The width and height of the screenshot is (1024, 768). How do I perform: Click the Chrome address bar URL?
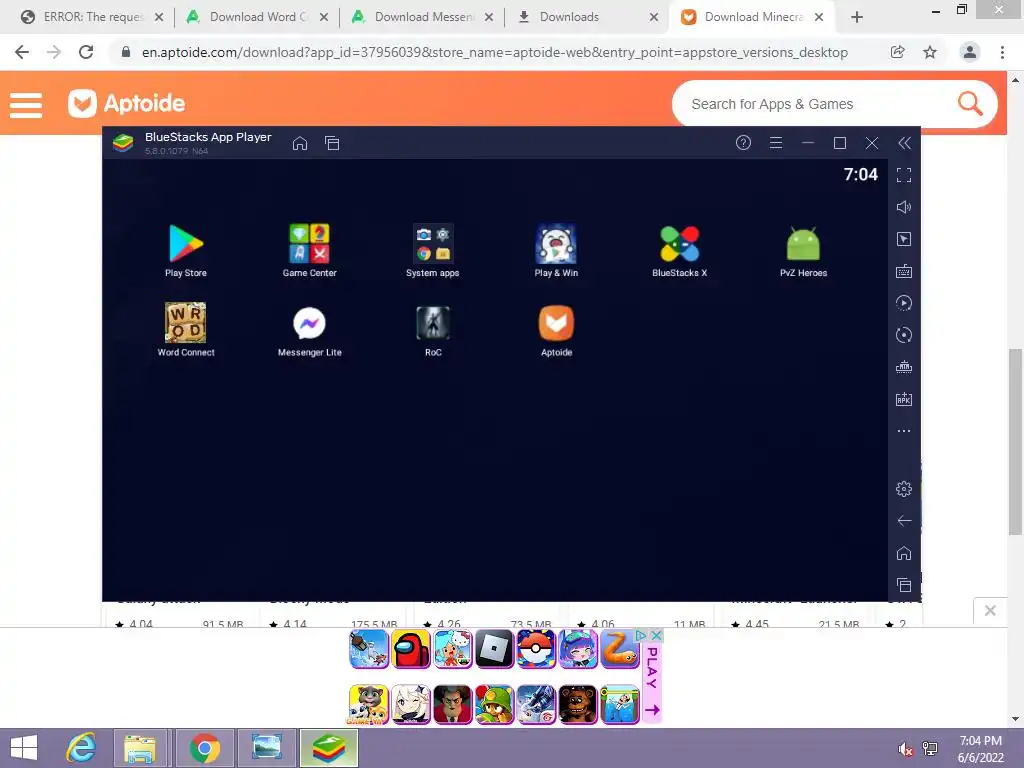tap(494, 52)
